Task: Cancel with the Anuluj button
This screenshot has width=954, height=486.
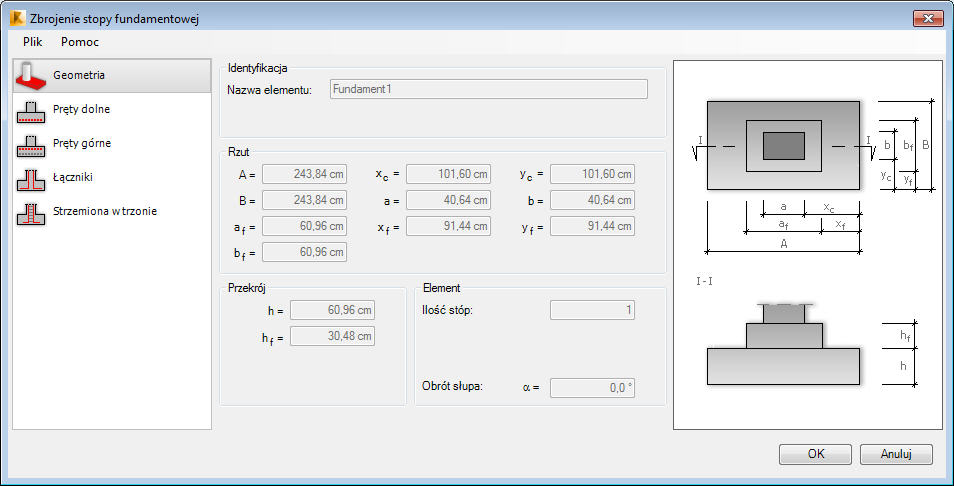Action: tap(896, 454)
